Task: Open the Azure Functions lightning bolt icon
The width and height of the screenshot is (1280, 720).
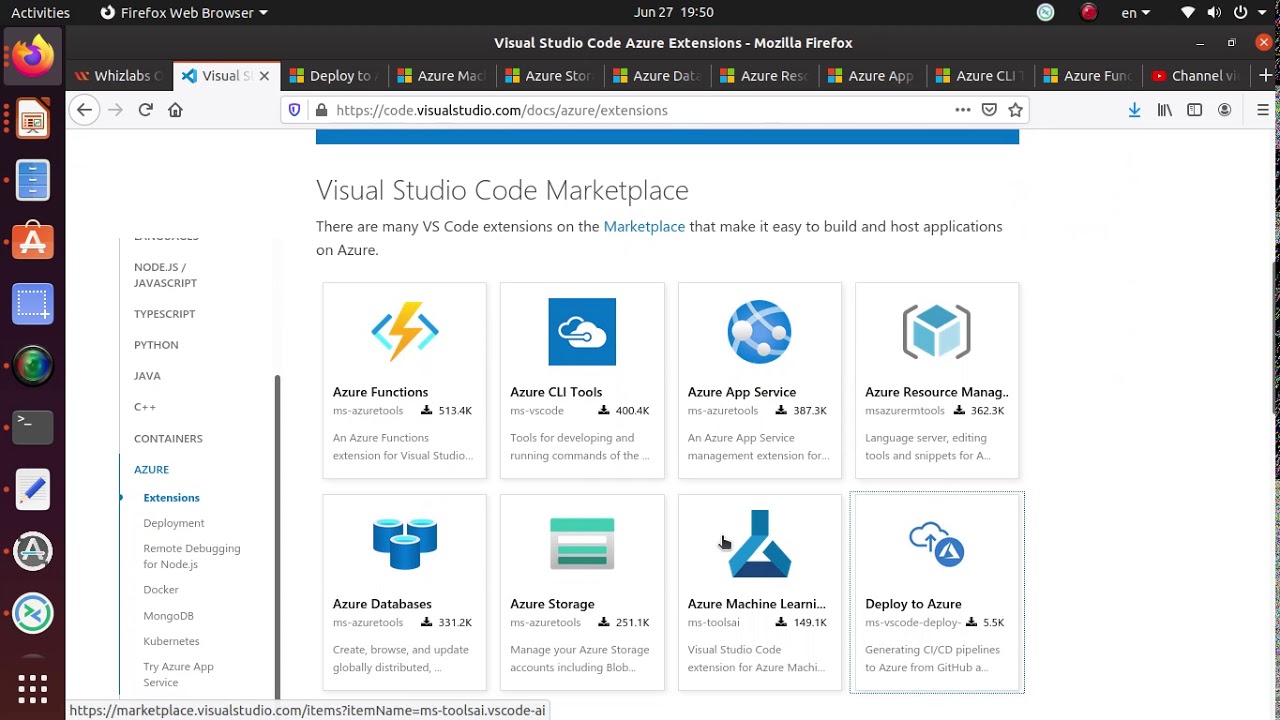Action: (x=404, y=332)
